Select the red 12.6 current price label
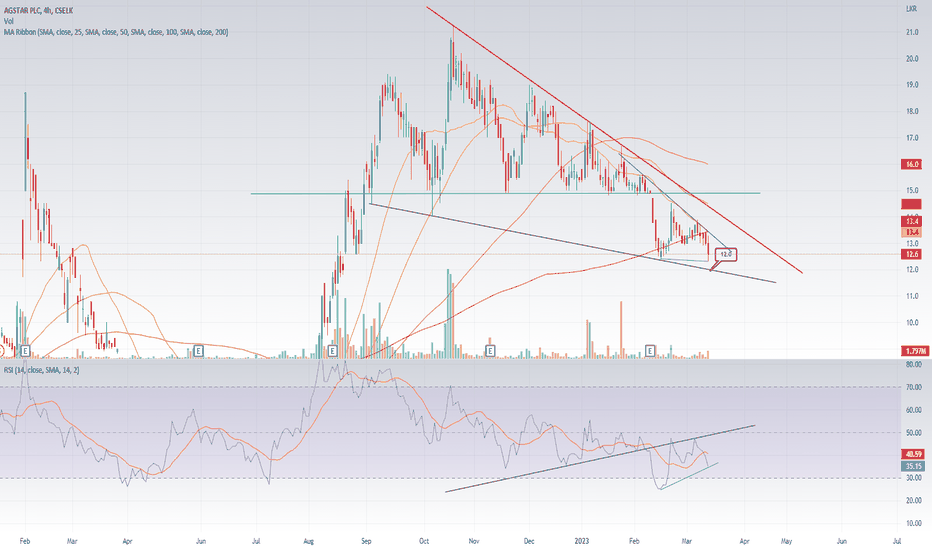 point(912,254)
